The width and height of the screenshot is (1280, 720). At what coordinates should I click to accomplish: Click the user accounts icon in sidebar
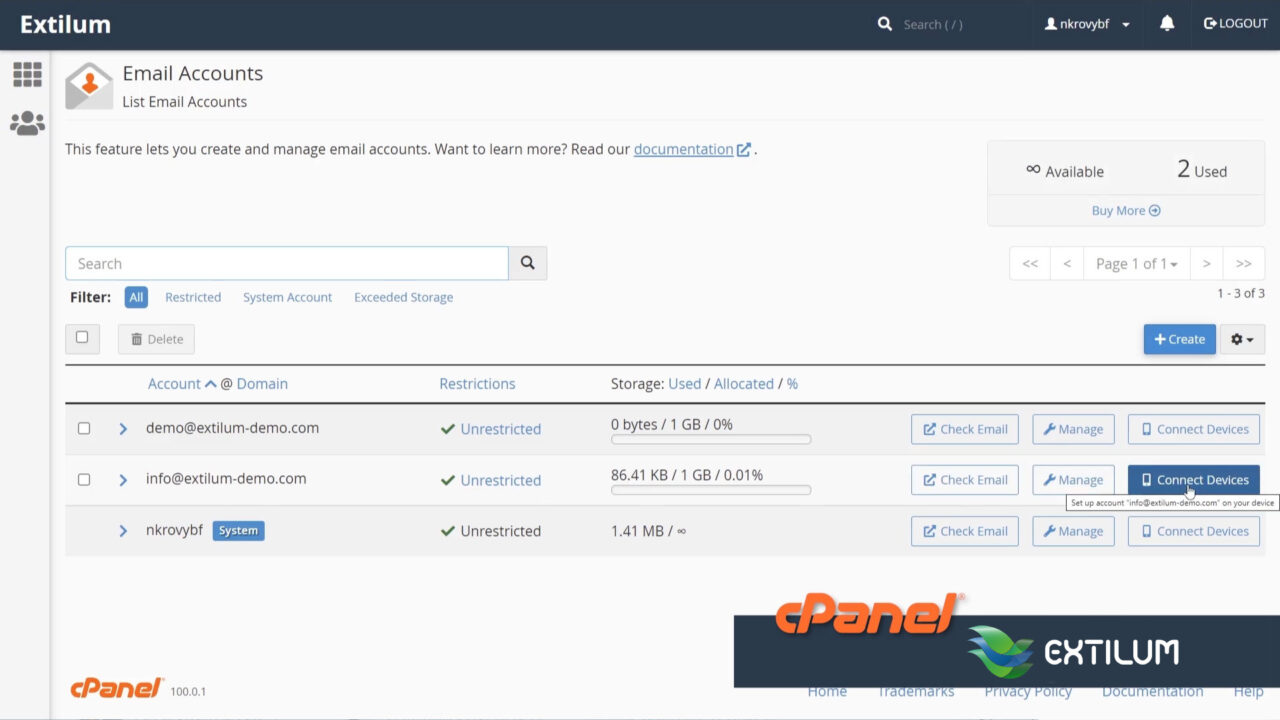point(27,122)
